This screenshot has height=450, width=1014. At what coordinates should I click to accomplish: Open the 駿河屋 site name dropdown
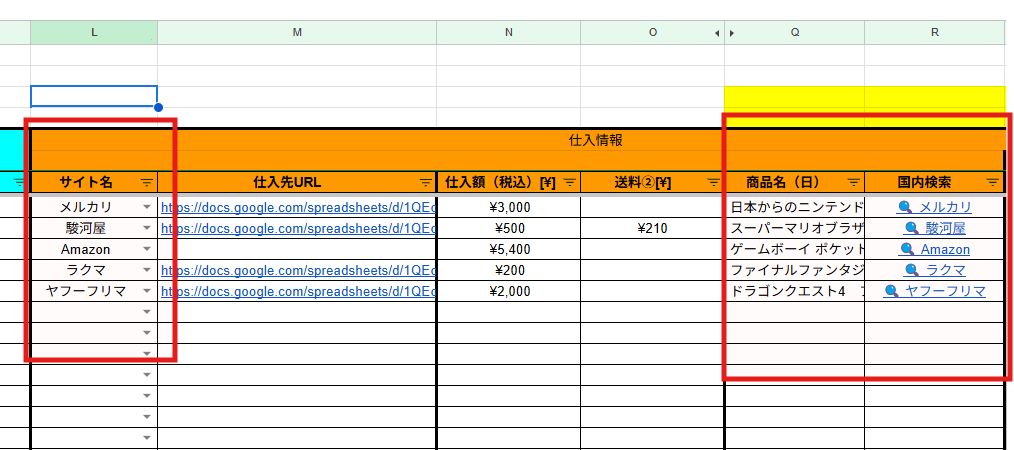[x=147, y=228]
